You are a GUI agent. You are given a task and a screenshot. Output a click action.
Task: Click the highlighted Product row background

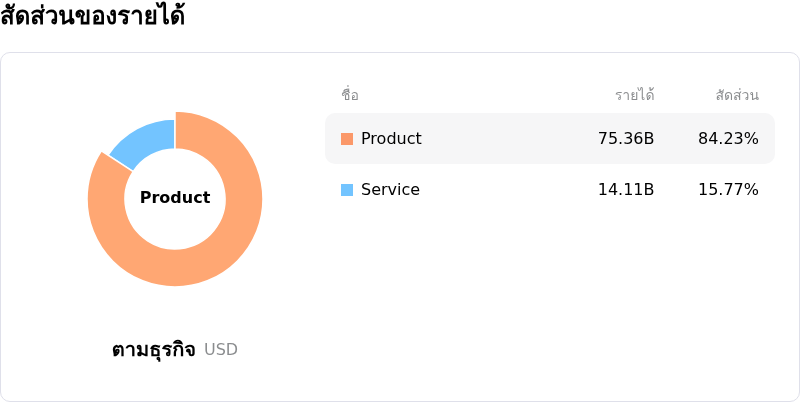point(550,138)
